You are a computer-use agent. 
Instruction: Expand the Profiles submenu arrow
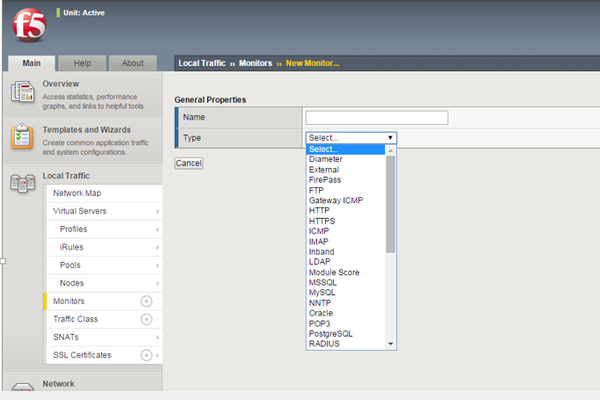point(157,230)
